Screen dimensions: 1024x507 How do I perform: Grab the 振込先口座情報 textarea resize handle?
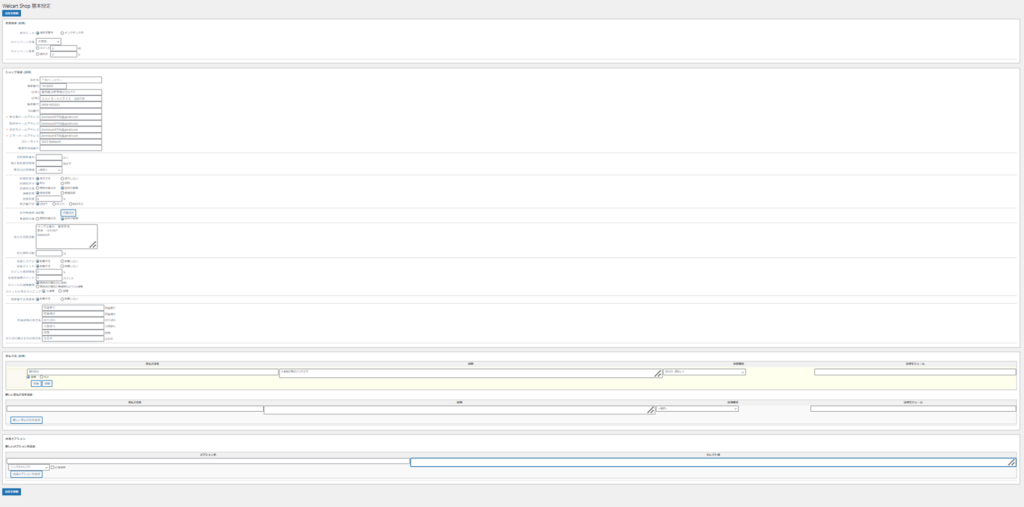click(94, 245)
